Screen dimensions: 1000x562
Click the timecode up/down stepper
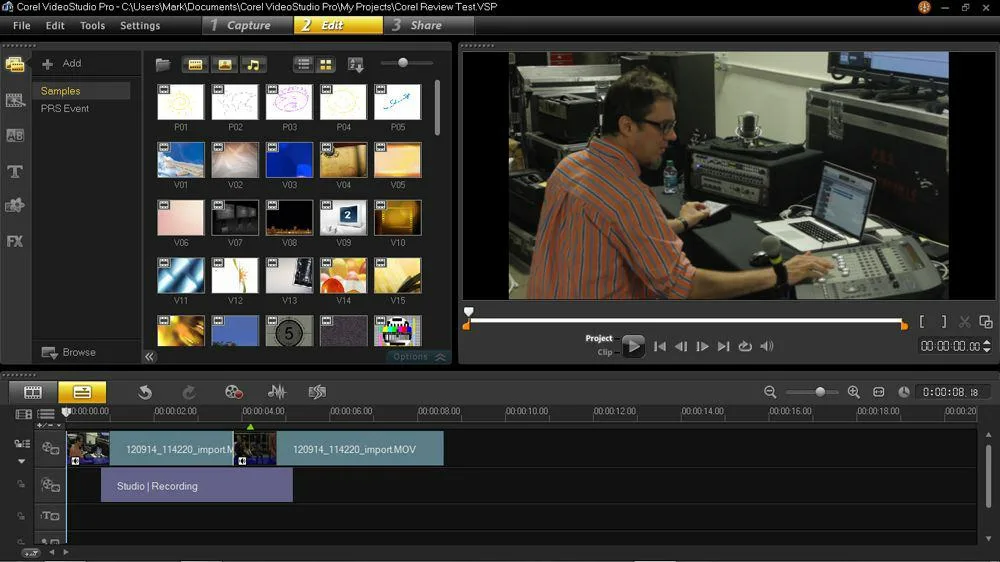click(987, 346)
